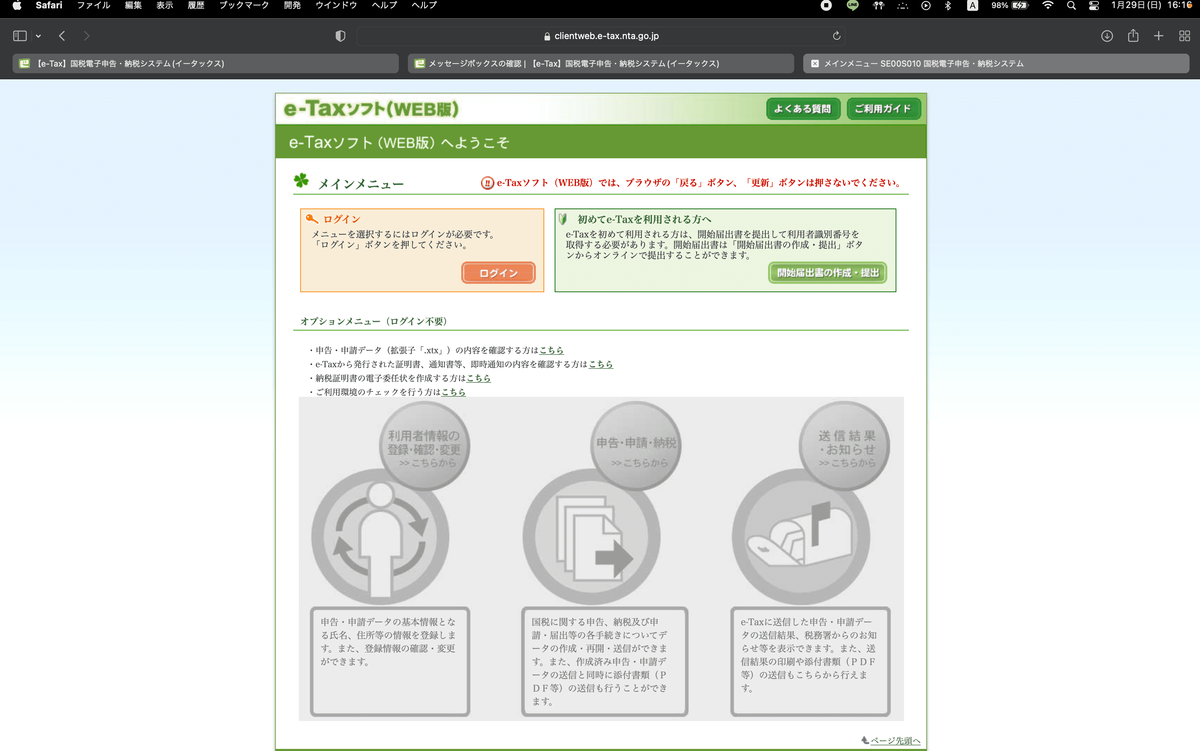
Task: Click the orange ログイン button
Action: click(498, 273)
